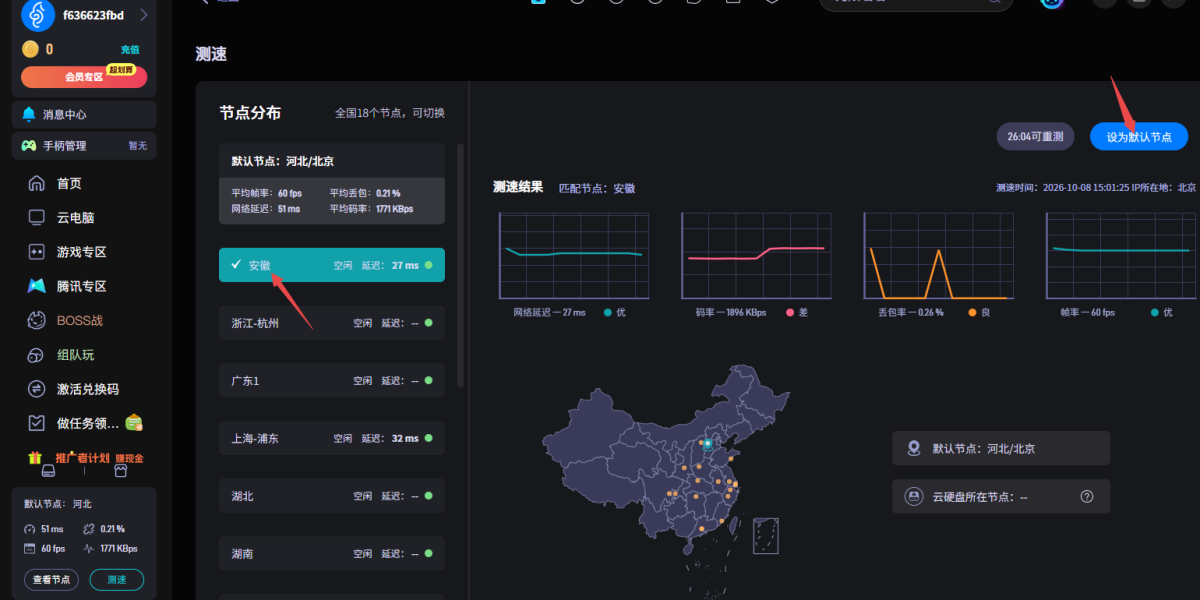This screenshot has height=600, width=1200.
Task: Click the 设为默认节点 button
Action: (1139, 137)
